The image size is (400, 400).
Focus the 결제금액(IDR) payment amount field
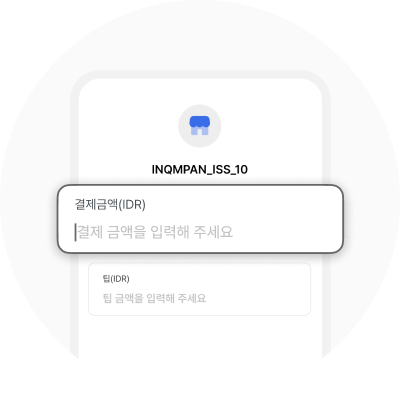[200, 219]
